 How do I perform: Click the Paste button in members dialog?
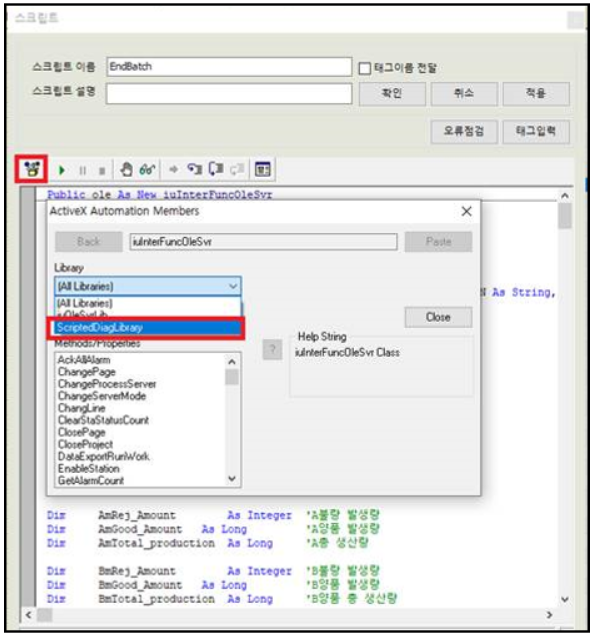coord(438,242)
